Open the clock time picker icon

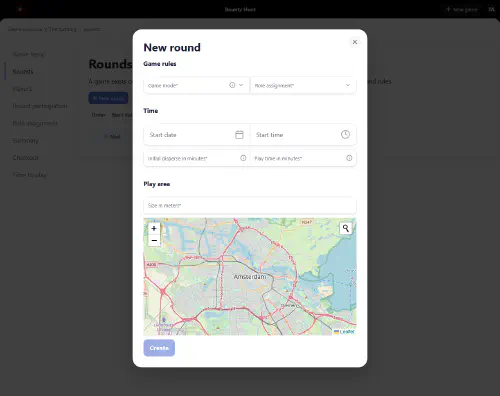(x=345, y=135)
